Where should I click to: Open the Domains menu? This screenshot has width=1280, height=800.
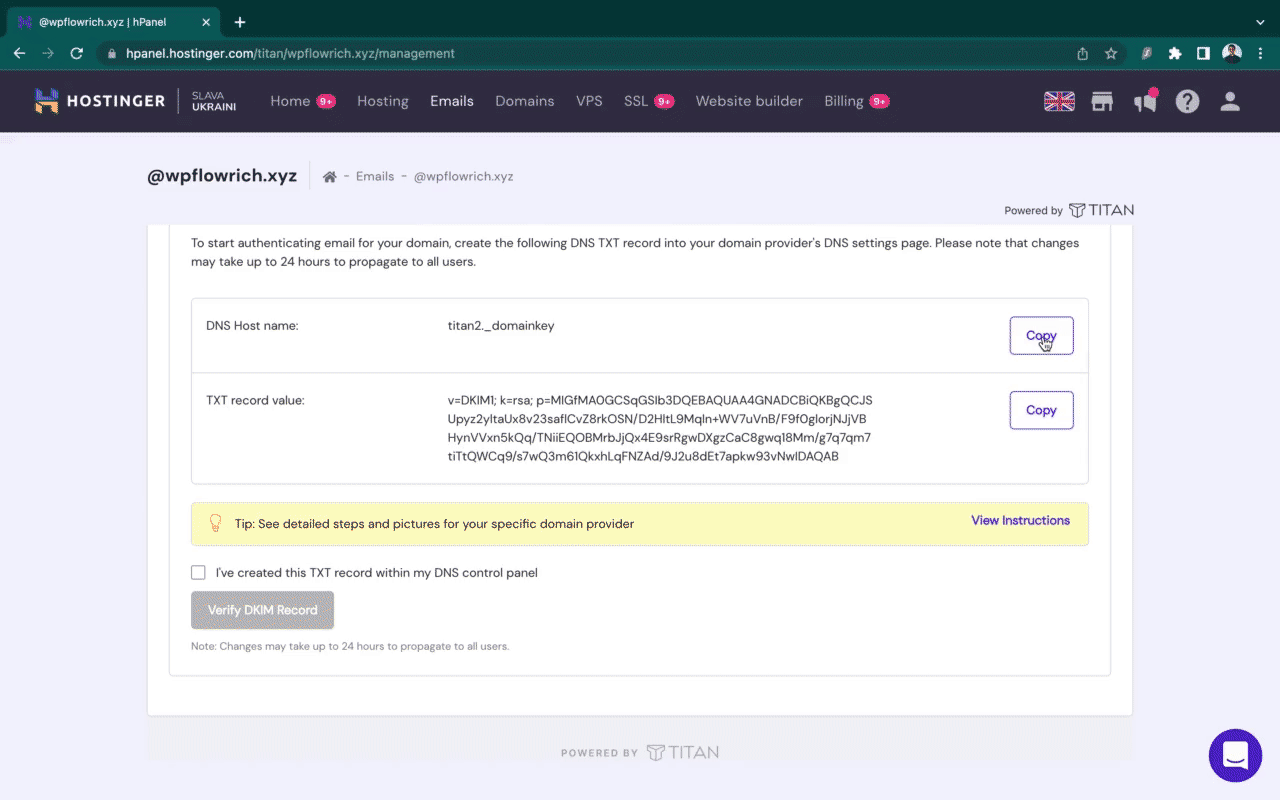click(x=525, y=101)
